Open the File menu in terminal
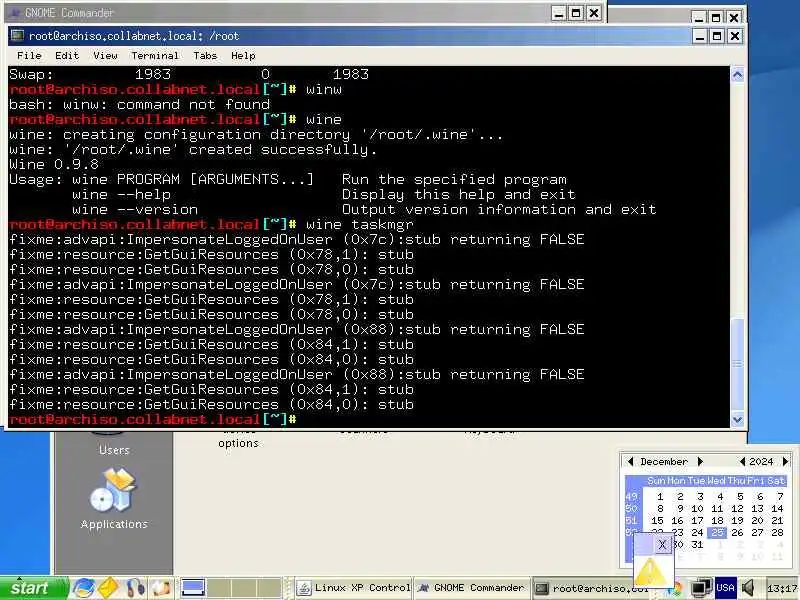Screen dimensions: 800x600 (29, 56)
